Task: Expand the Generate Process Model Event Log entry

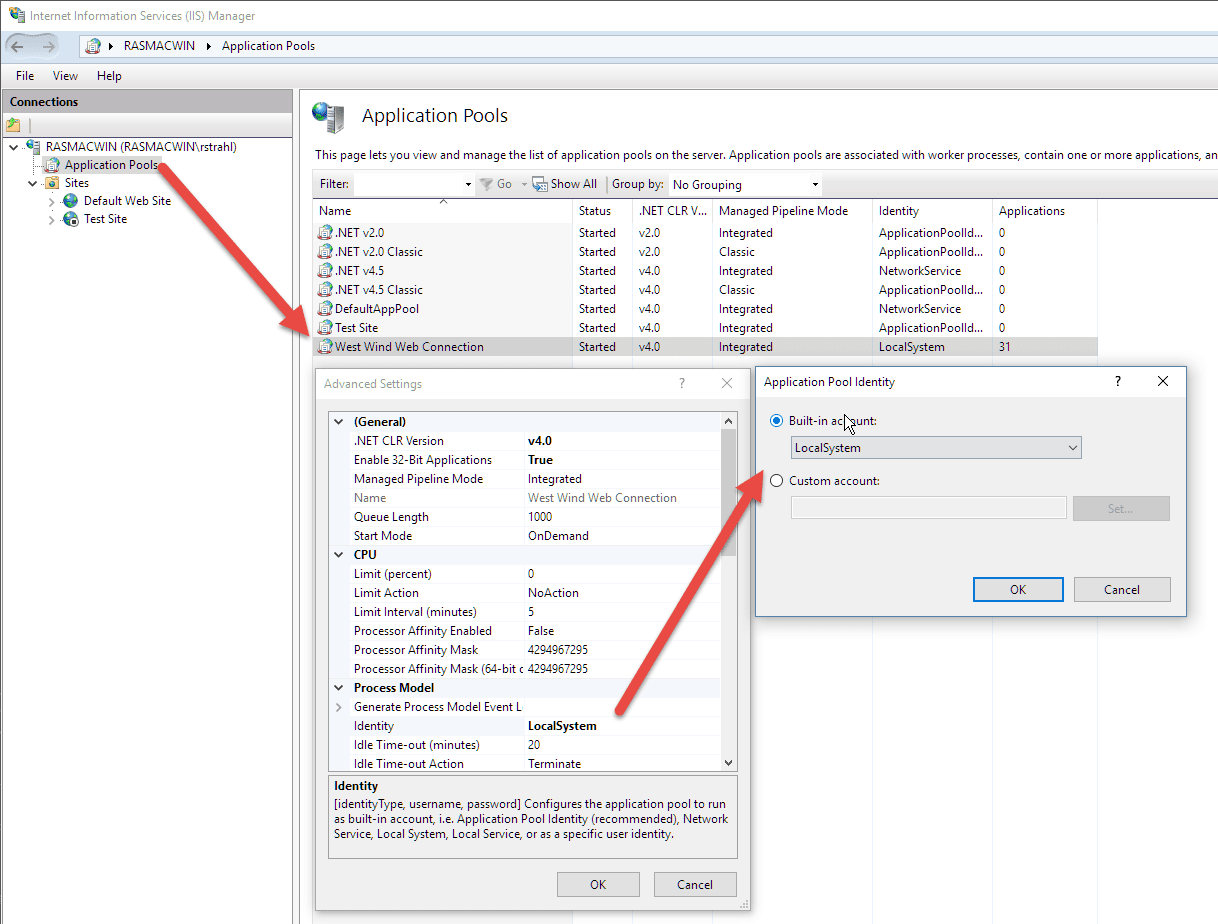Action: 338,707
